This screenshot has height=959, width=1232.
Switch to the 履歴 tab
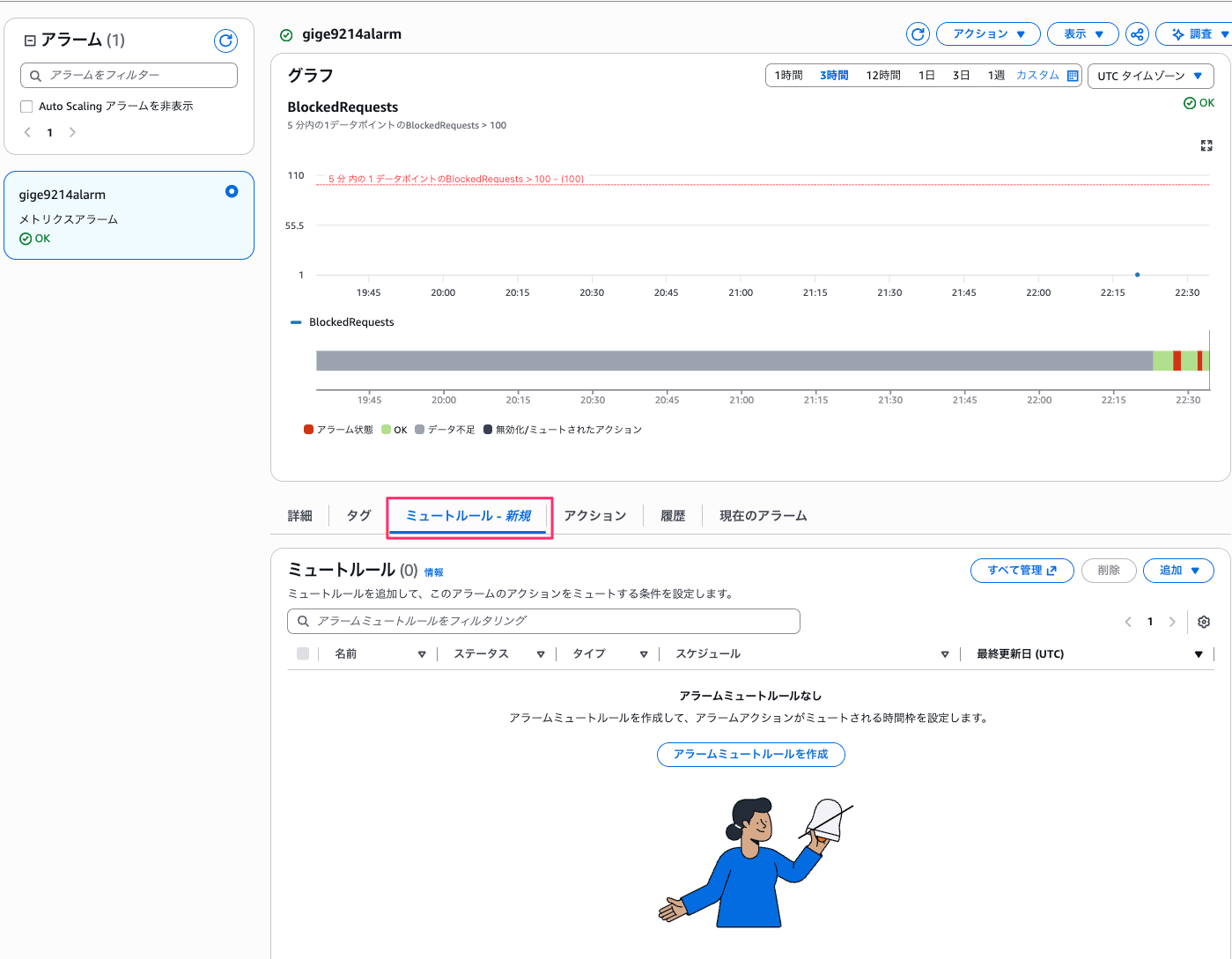[673, 515]
